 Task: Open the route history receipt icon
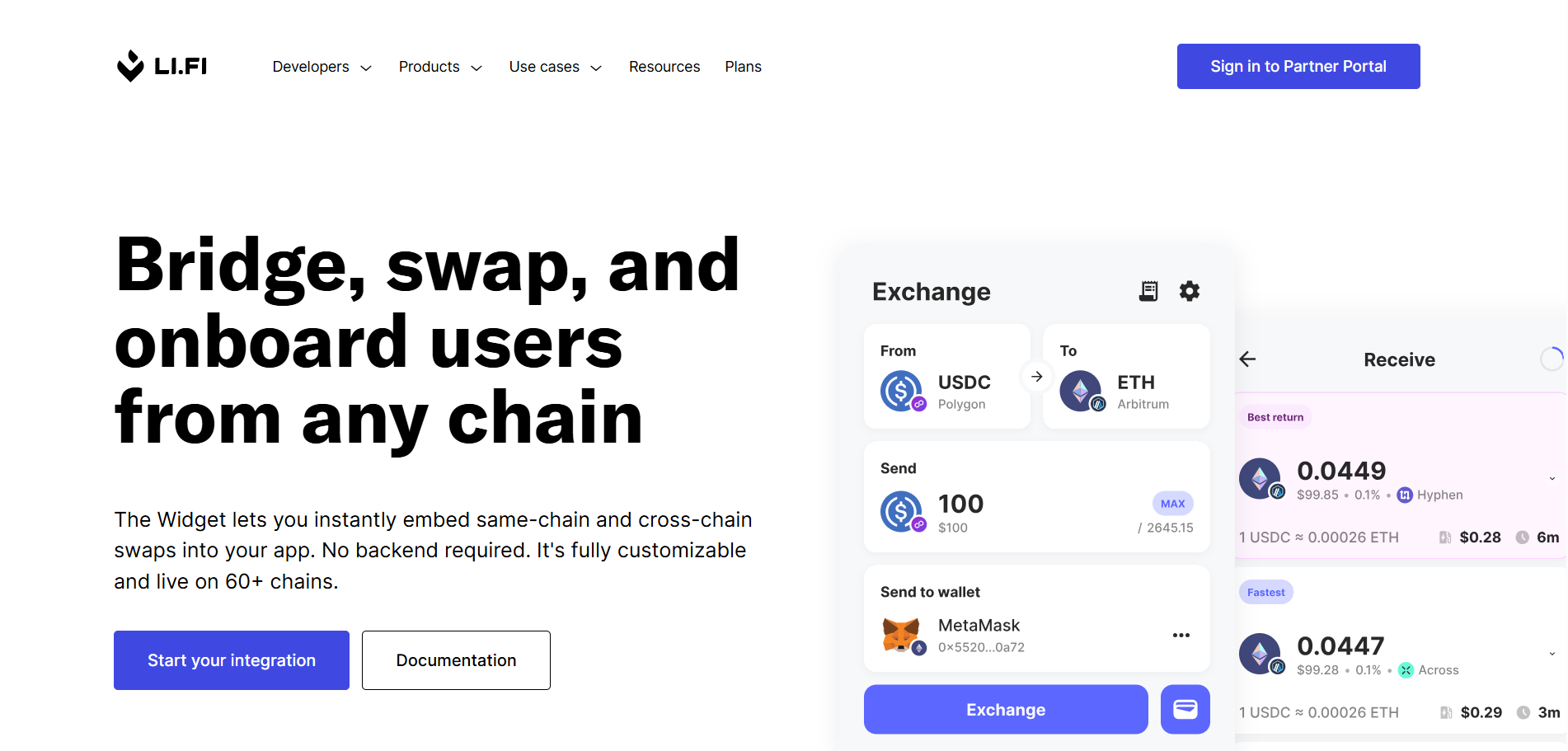click(1147, 291)
